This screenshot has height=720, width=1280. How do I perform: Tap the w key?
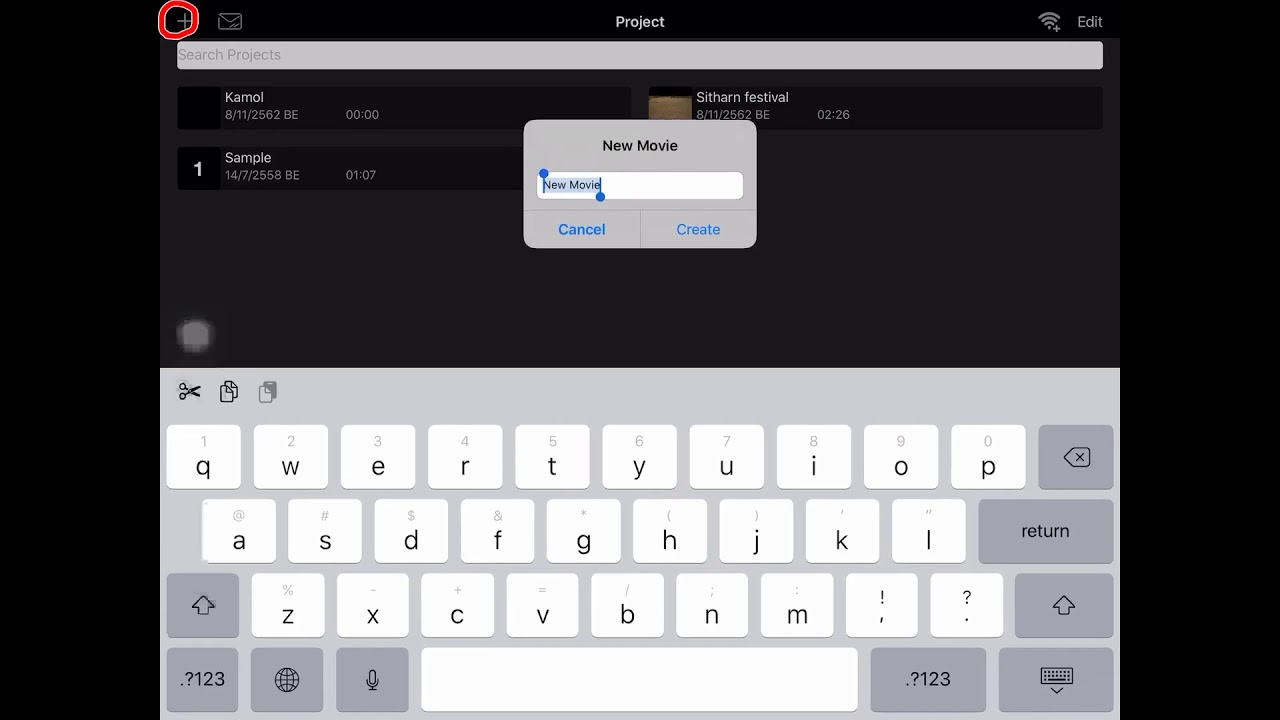[291, 457]
